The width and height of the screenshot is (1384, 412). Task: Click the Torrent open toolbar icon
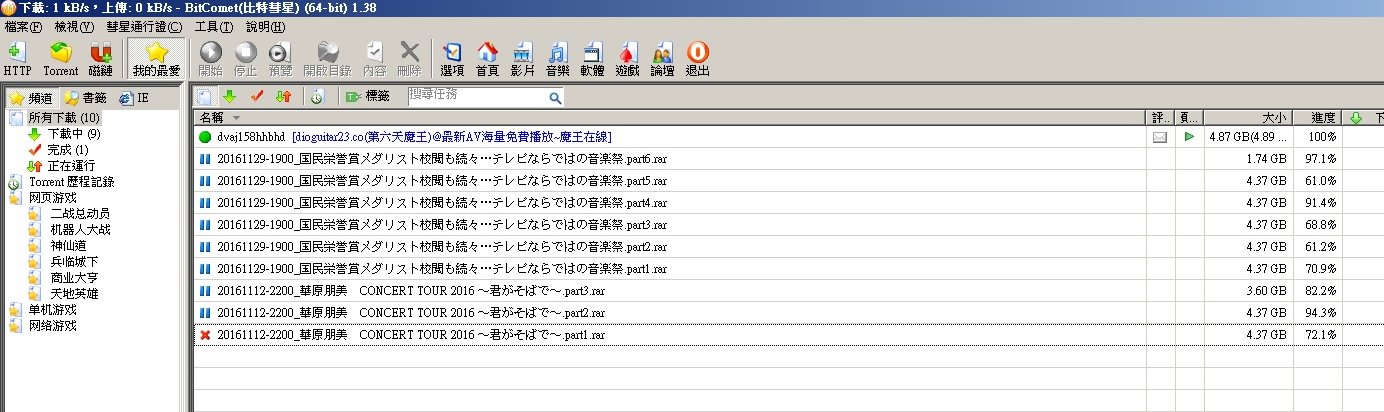click(x=60, y=59)
